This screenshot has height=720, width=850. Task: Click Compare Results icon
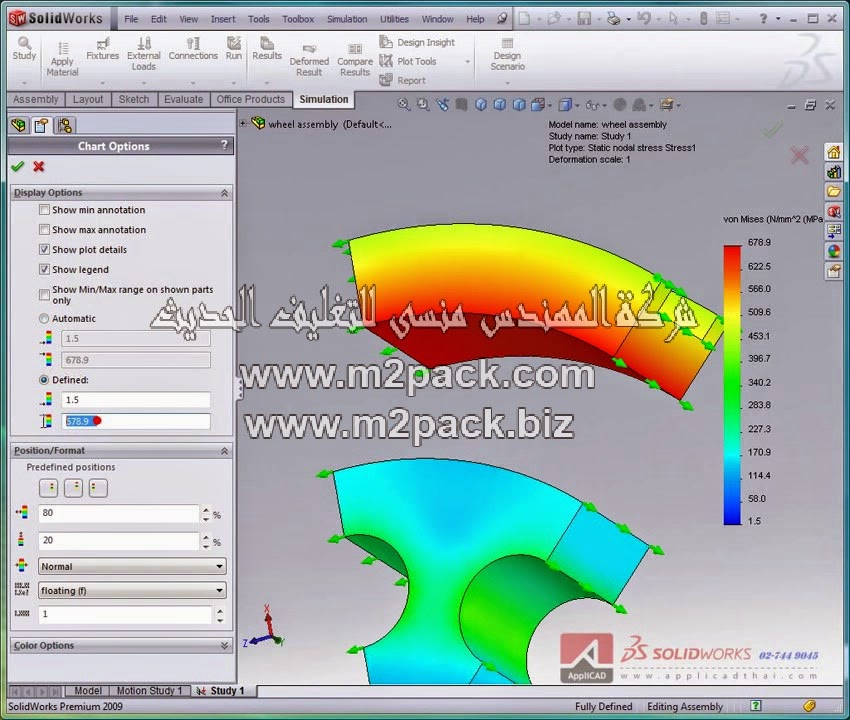click(355, 60)
